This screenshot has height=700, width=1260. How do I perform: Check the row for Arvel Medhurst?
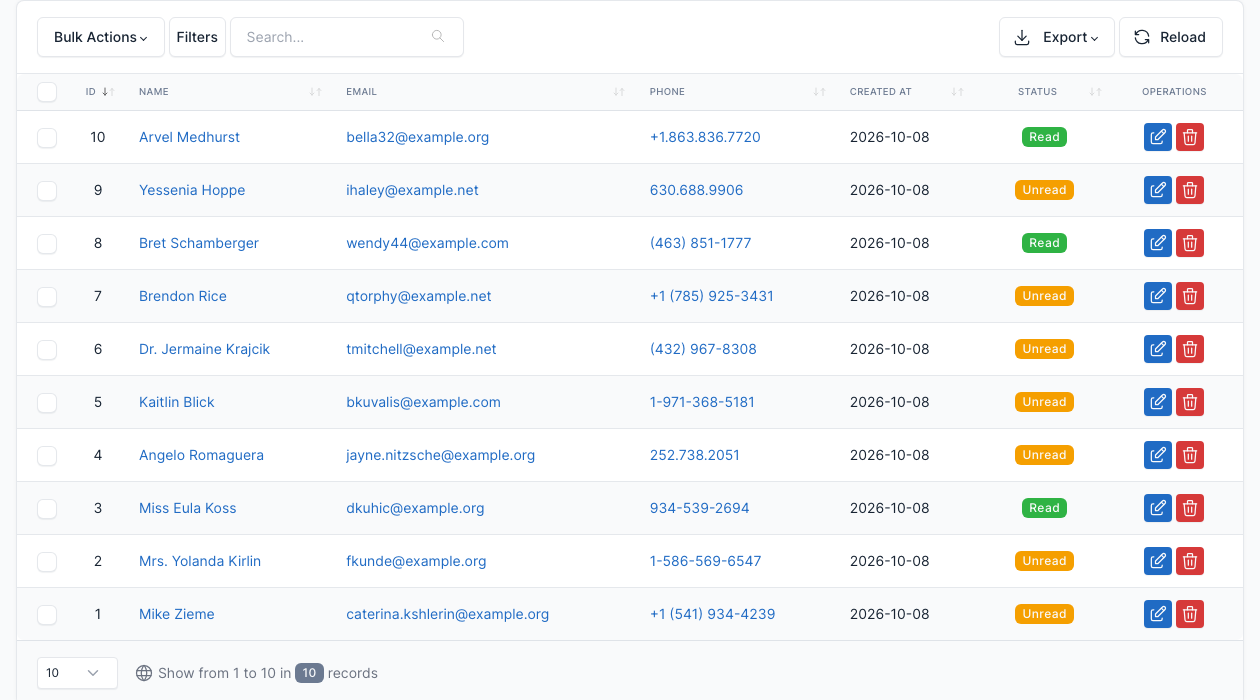point(47,138)
